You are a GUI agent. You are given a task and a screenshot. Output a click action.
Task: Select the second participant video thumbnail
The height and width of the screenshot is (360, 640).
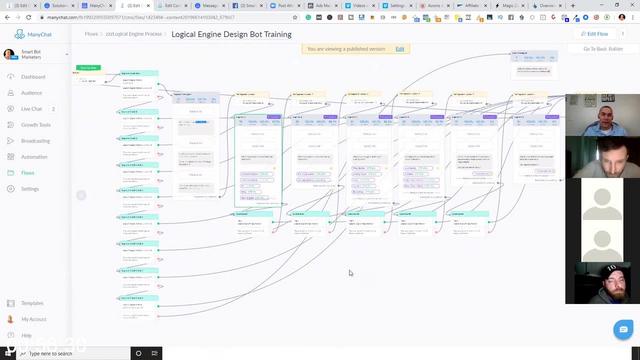[x=602, y=157]
